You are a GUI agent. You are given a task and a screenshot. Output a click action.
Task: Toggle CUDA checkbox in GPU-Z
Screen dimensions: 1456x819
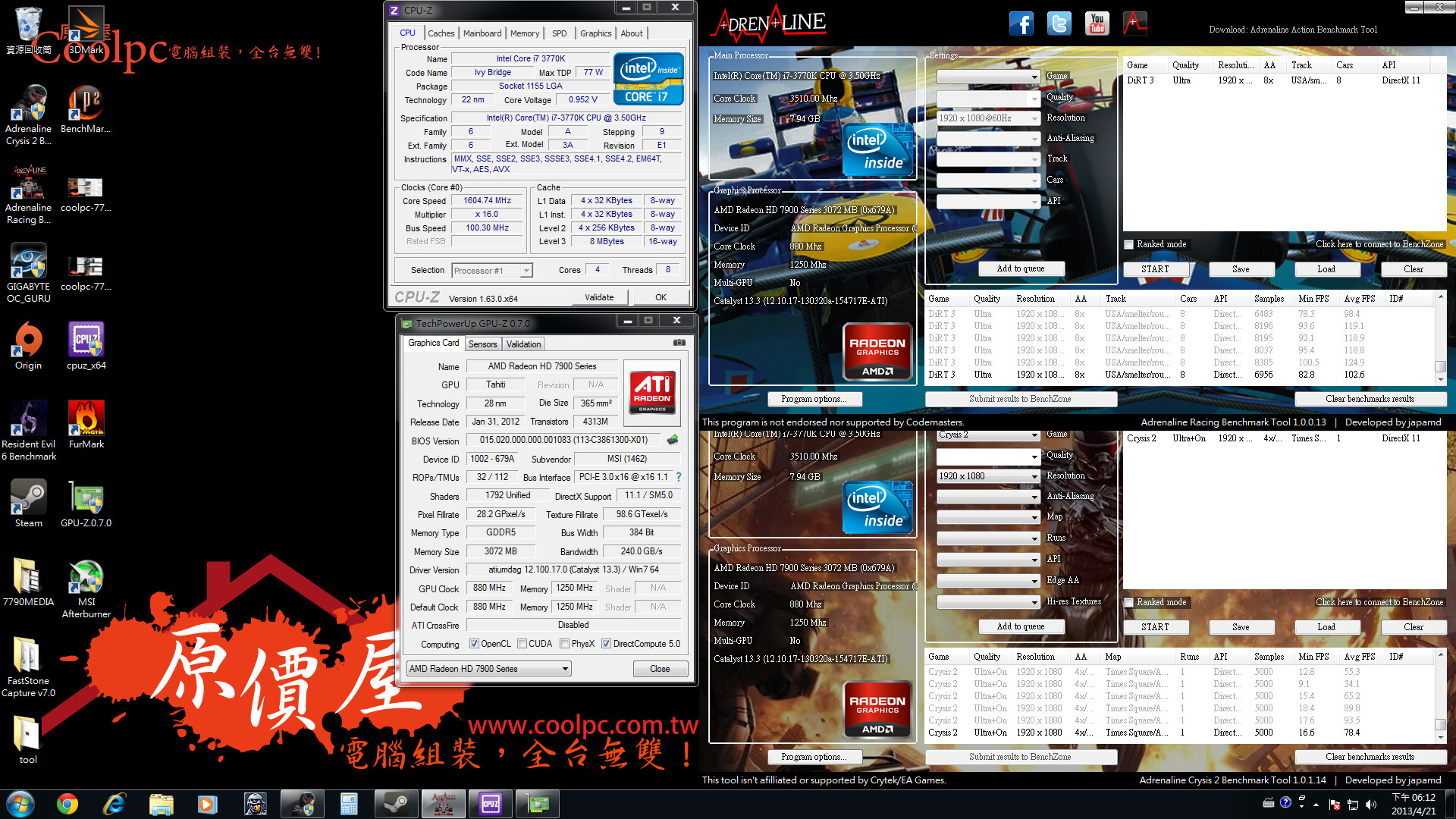point(522,644)
